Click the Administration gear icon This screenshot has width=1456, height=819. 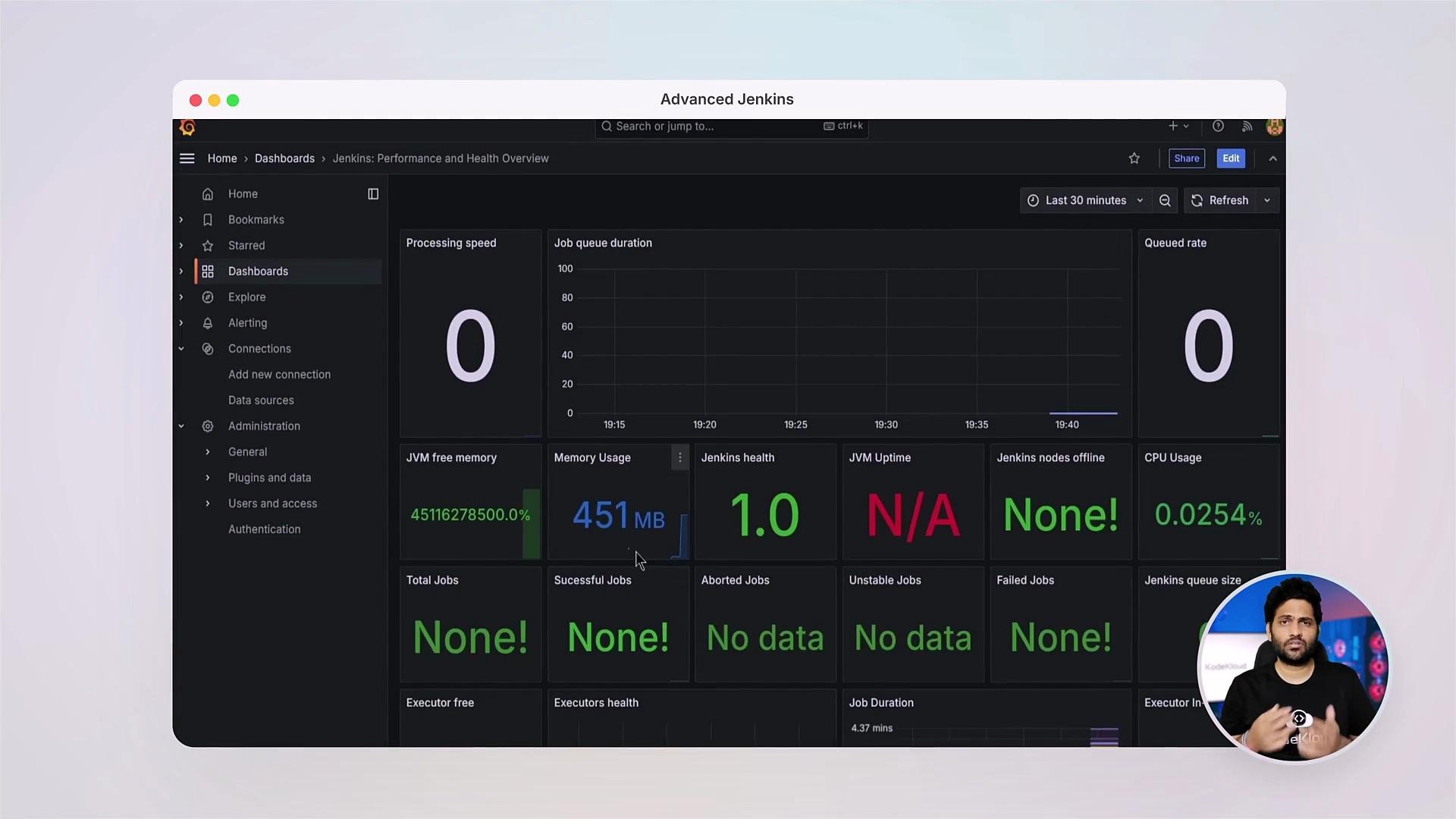(208, 426)
